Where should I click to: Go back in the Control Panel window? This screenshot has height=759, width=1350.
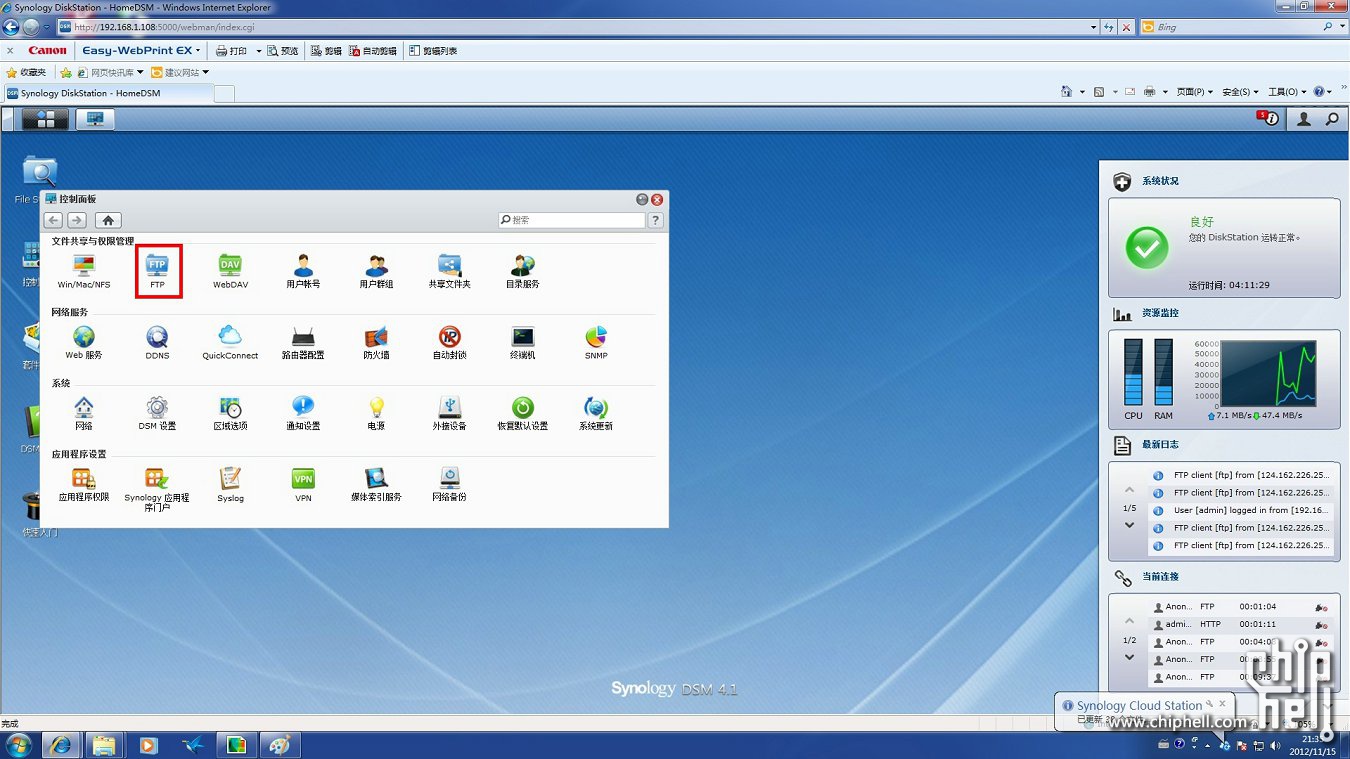(x=53, y=220)
